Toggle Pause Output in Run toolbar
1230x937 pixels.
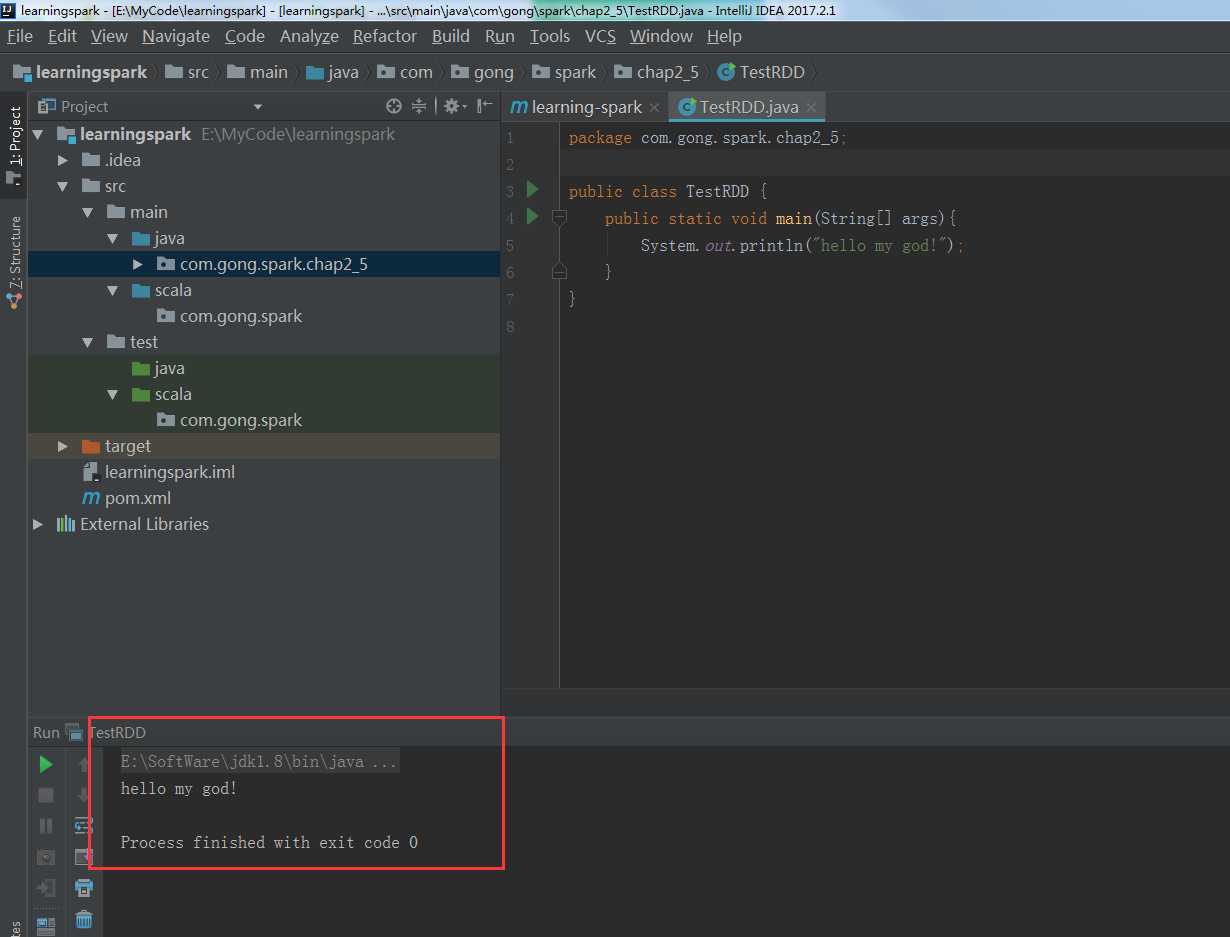pyautogui.click(x=45, y=826)
